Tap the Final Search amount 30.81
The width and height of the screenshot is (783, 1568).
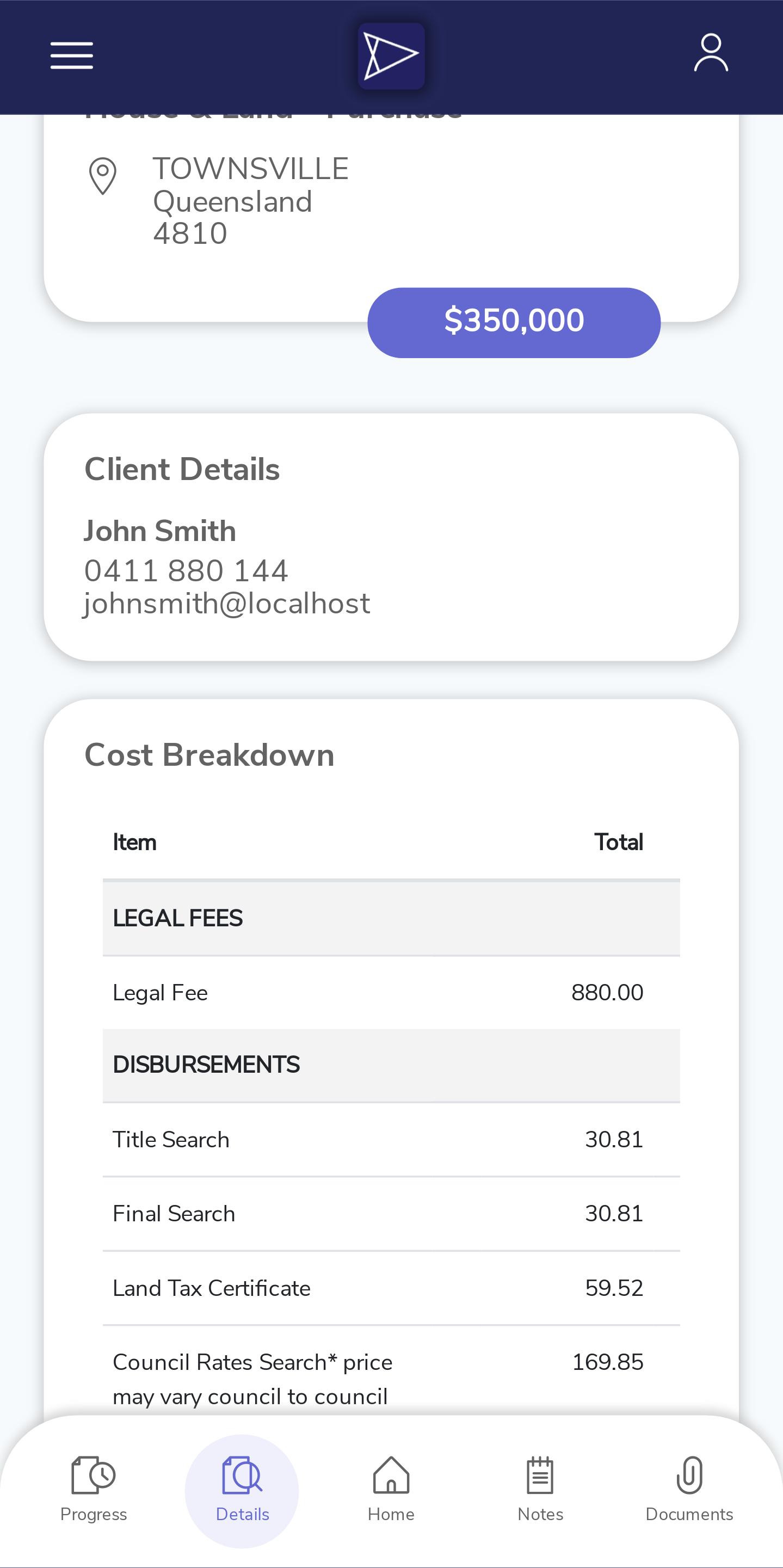614,1214
